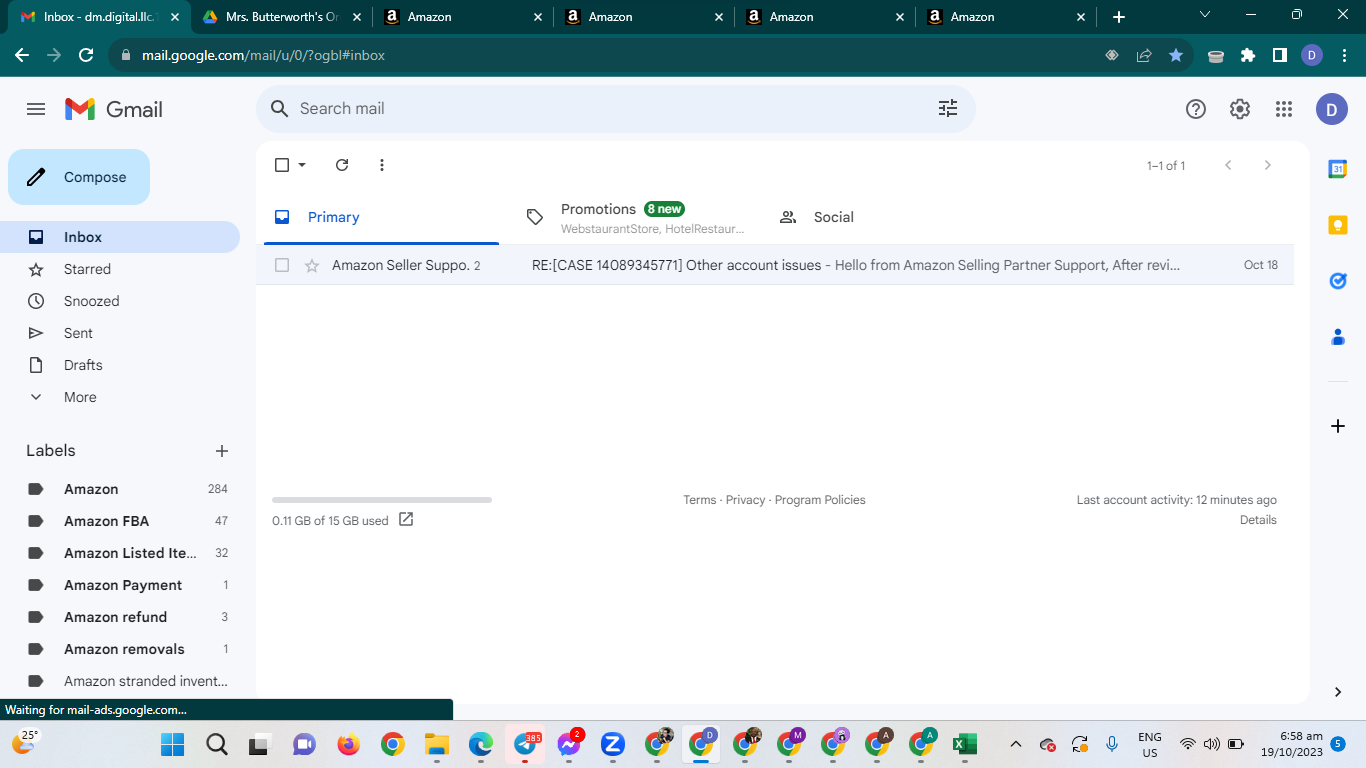Open the Starred folder

[x=120, y=269]
